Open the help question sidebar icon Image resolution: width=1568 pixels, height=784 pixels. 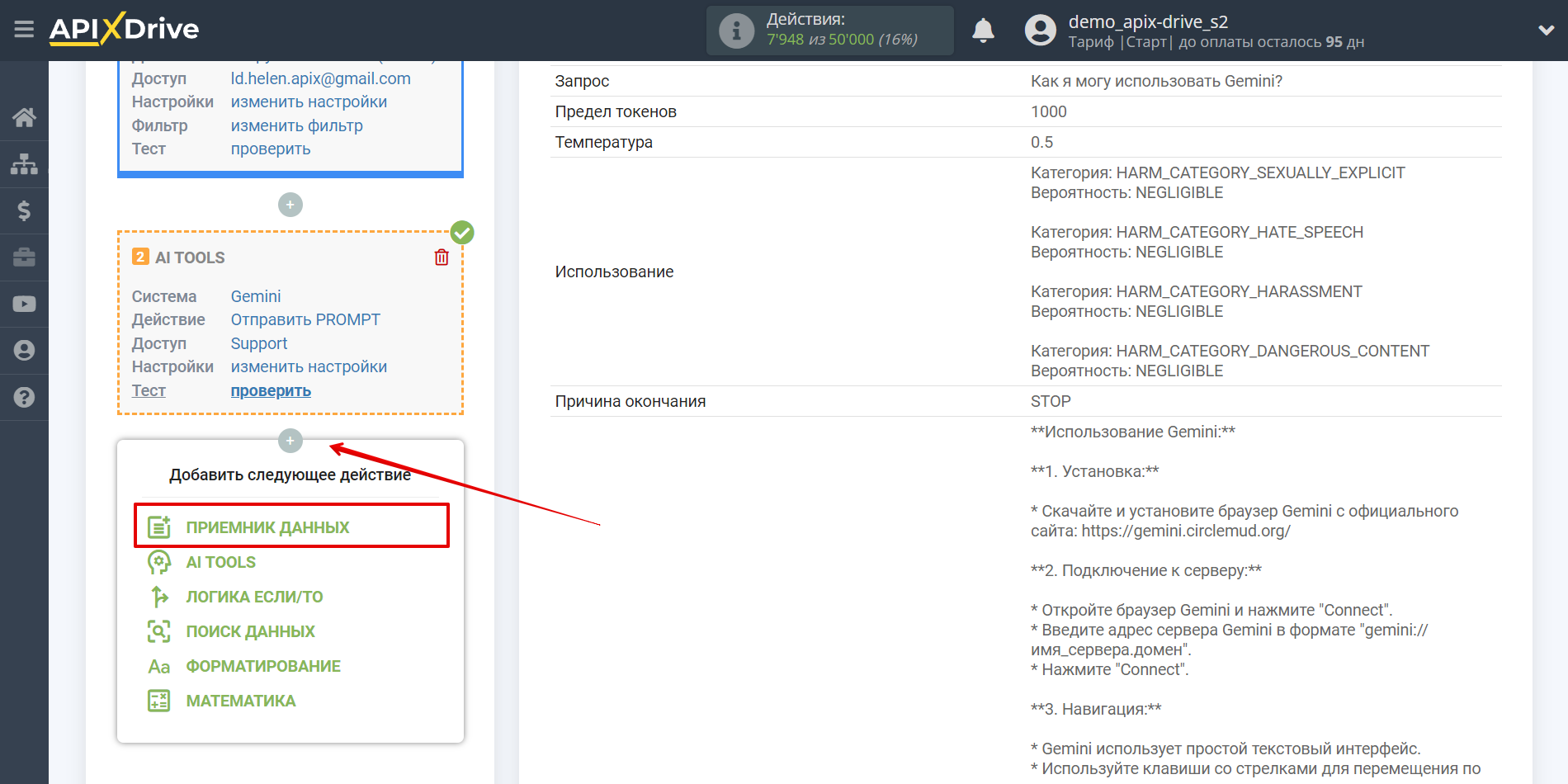(x=24, y=397)
